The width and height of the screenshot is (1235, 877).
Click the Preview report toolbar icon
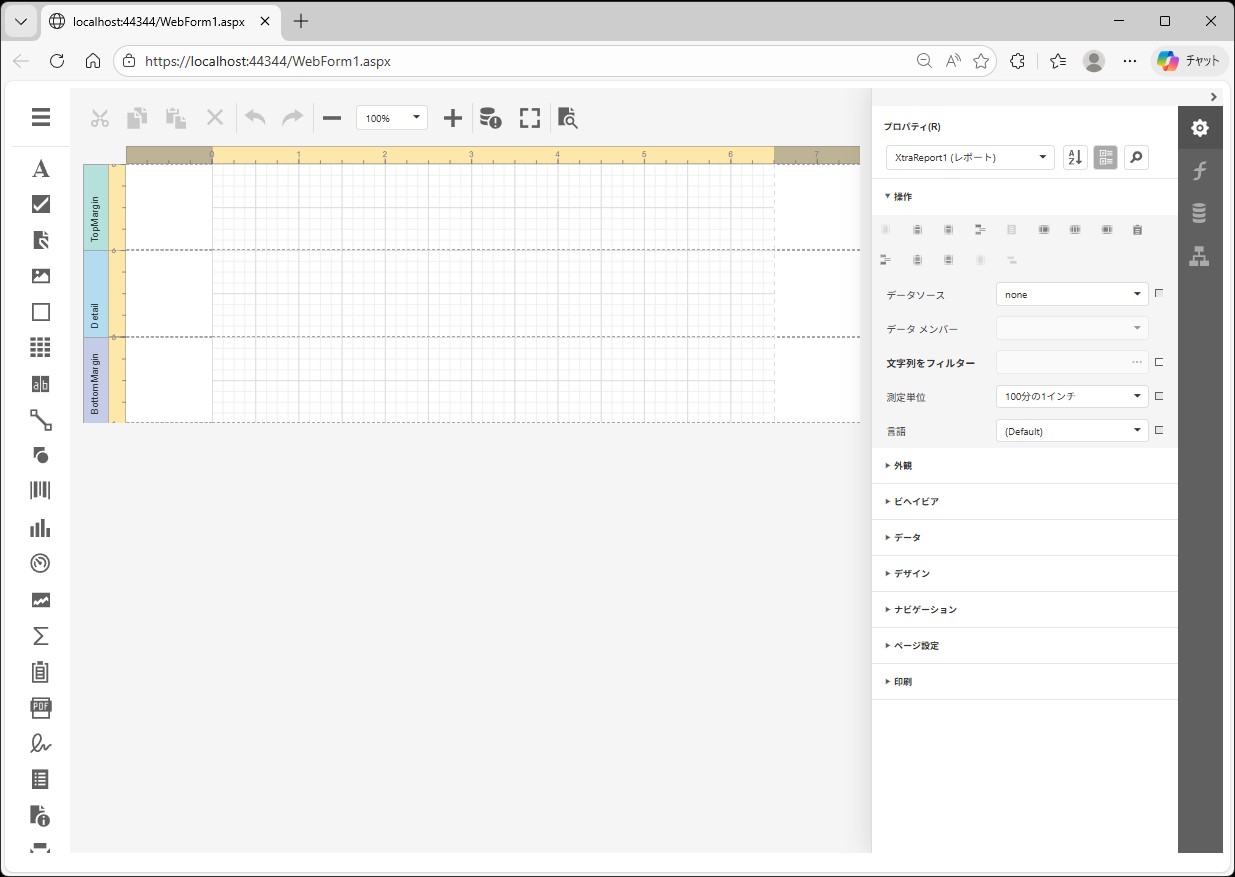(568, 118)
